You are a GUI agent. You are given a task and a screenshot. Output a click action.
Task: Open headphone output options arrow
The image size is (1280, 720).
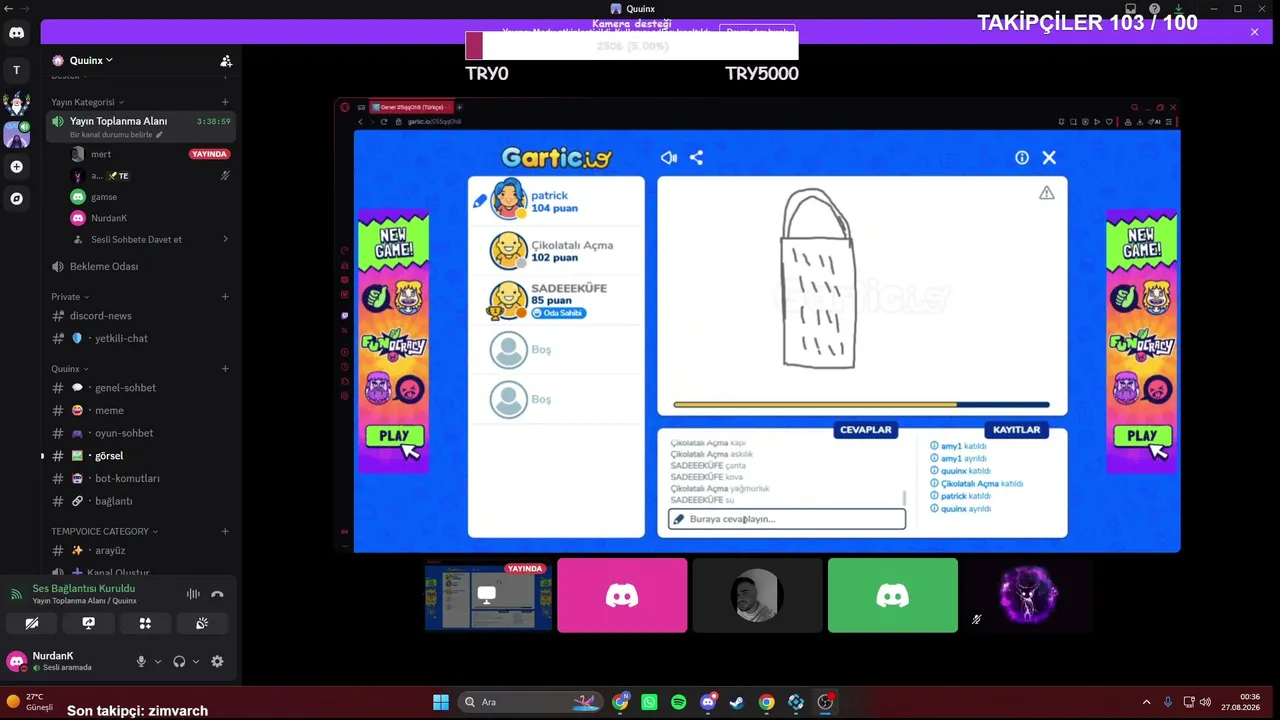click(x=195, y=661)
